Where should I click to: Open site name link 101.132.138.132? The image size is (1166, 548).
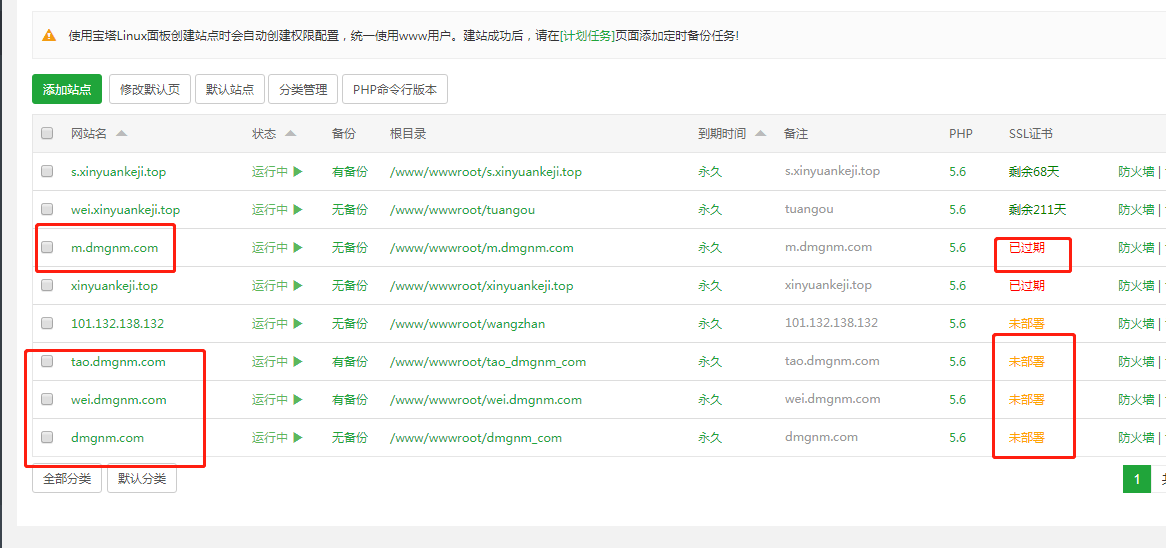click(x=117, y=323)
